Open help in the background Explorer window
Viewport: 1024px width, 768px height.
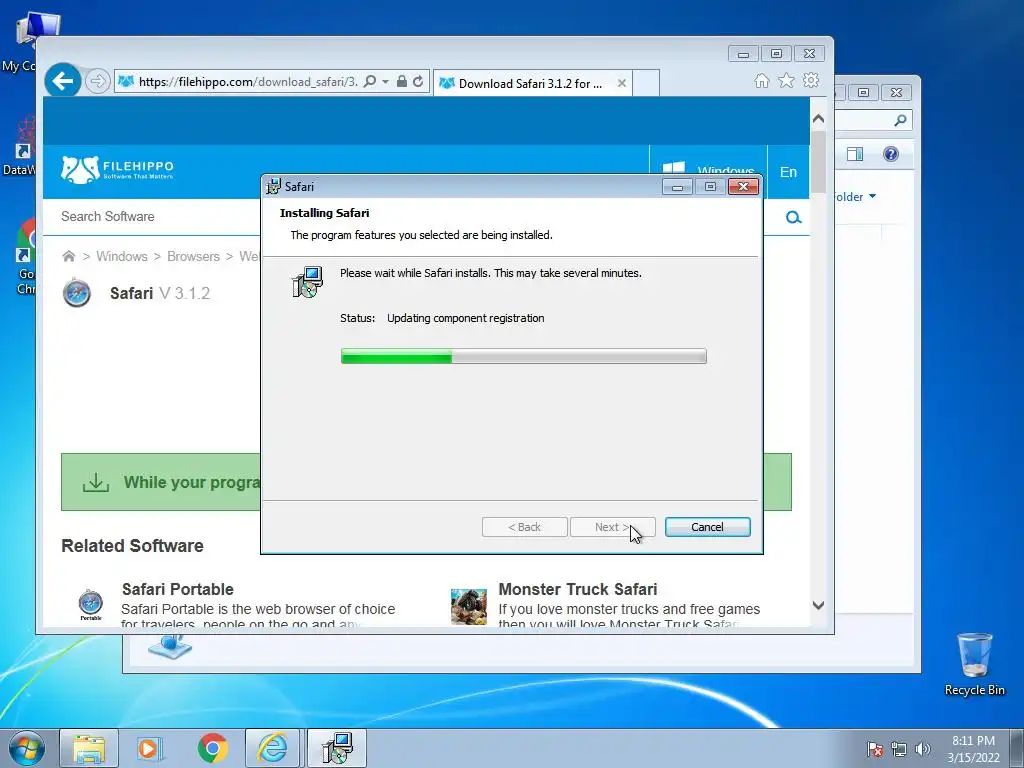(891, 154)
